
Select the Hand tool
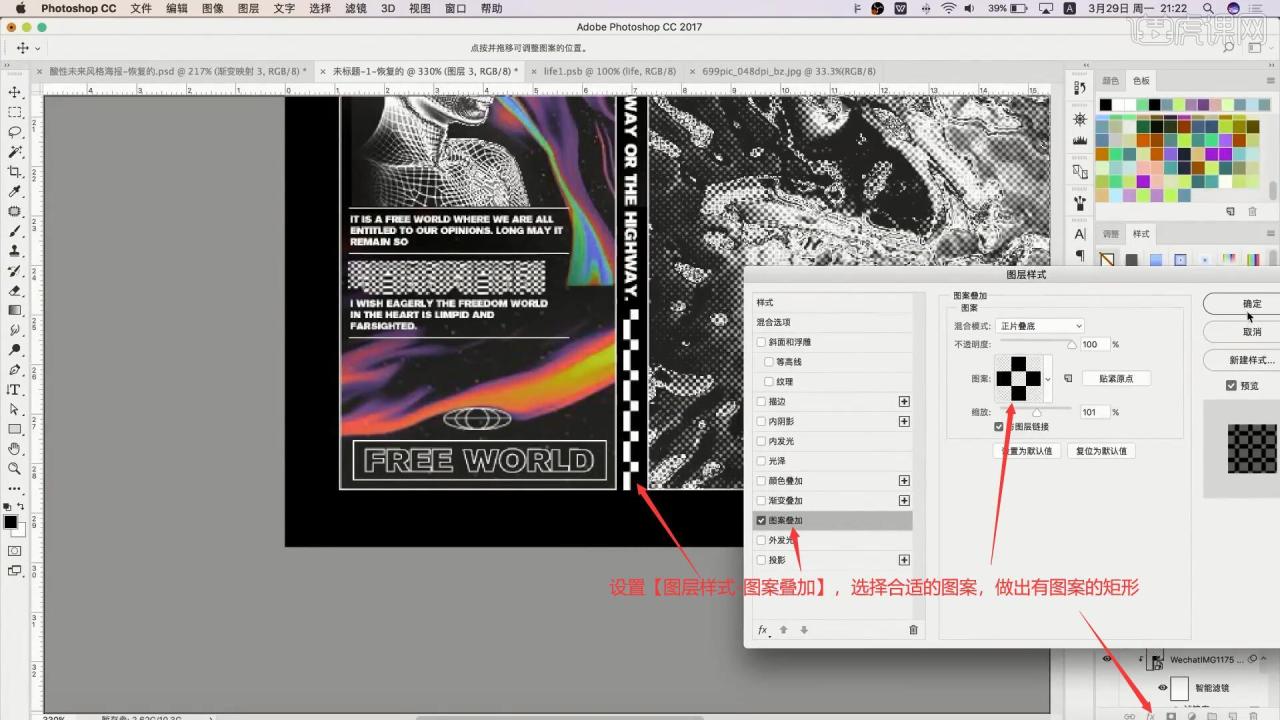(x=15, y=449)
